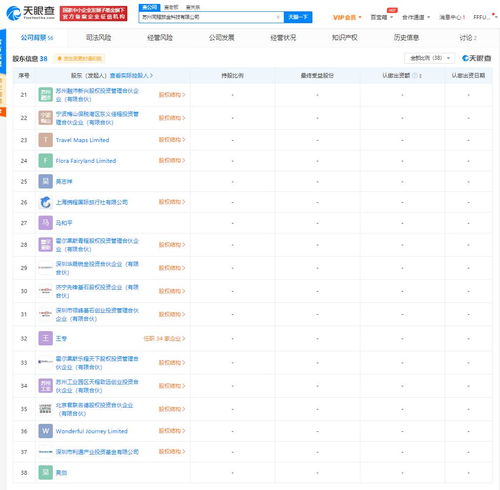Open the 马和平 shareholder link
This screenshot has height=490, width=500.
pos(64,223)
